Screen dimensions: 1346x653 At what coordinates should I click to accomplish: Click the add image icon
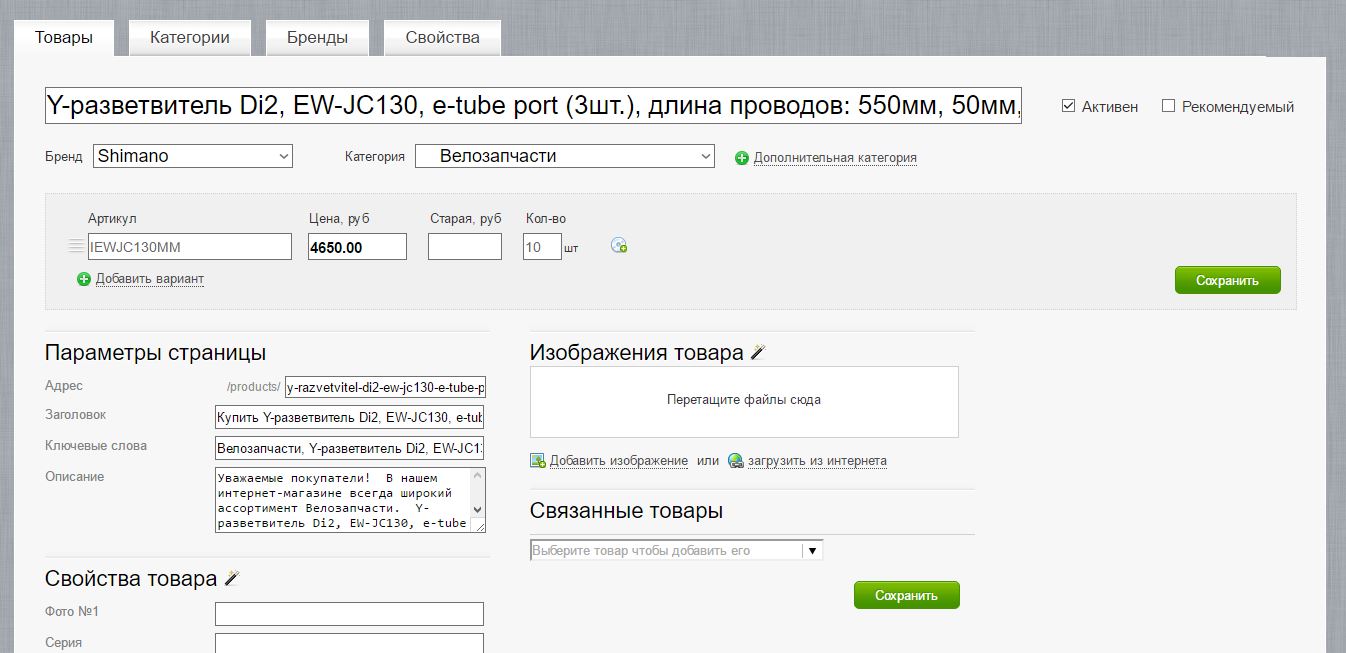coord(538,461)
